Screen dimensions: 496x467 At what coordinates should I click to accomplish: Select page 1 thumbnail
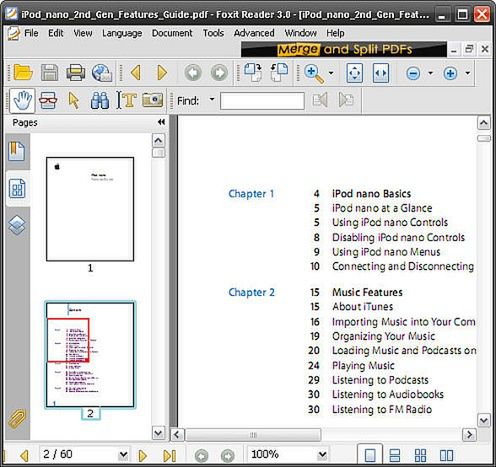(90, 209)
